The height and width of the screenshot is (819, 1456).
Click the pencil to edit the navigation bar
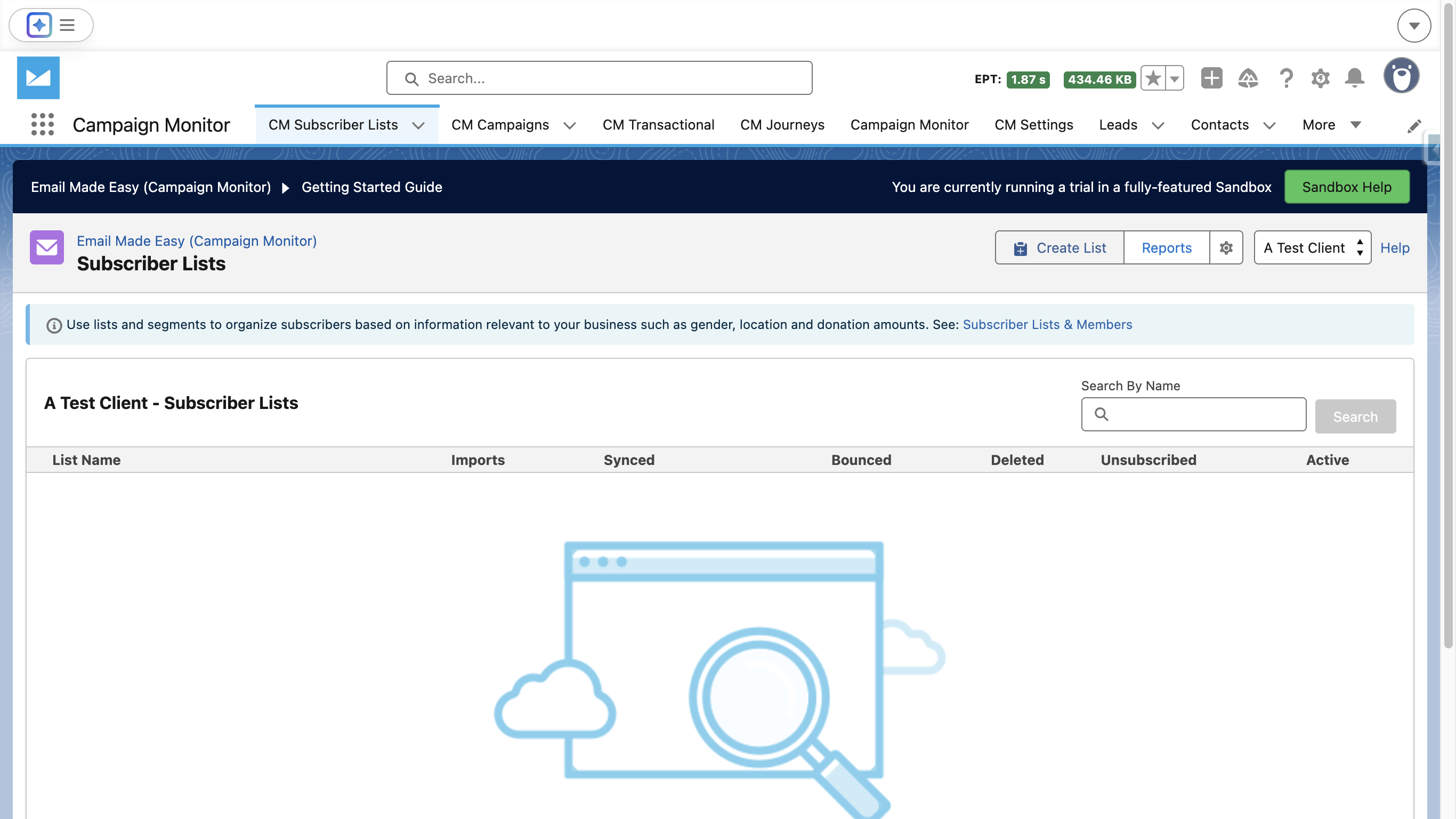point(1414,125)
